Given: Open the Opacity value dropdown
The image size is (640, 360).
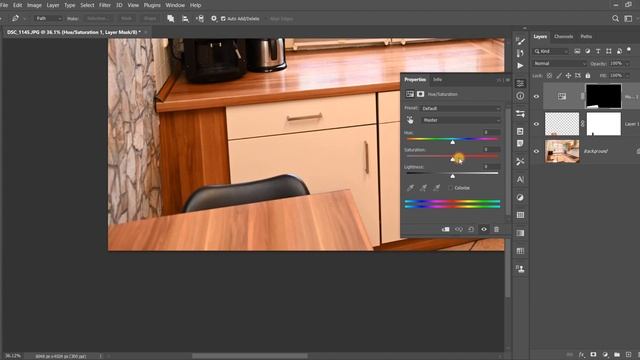Looking at the screenshot, I should (x=628, y=64).
